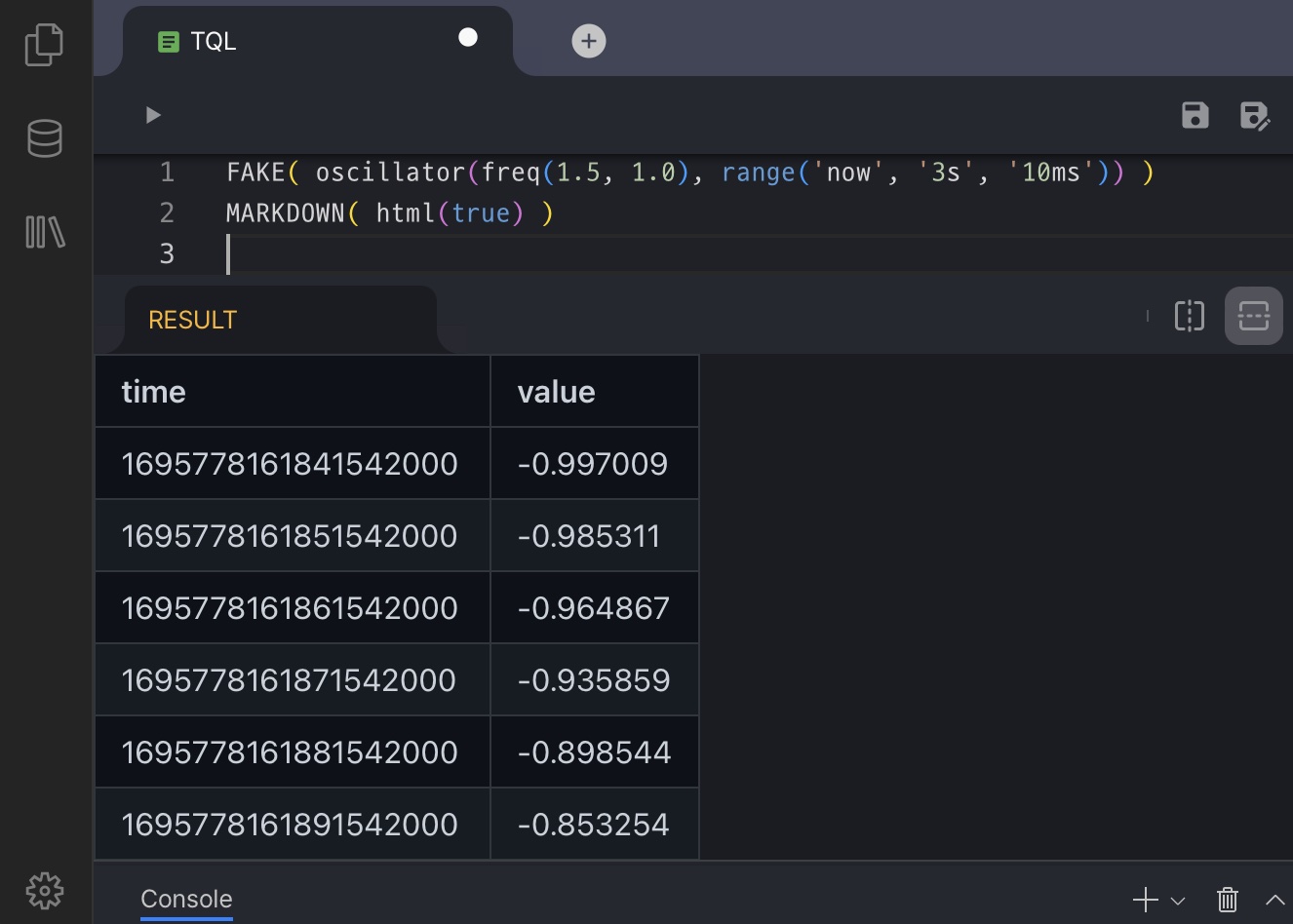Click the unsaved dot on TQL tab
Viewport: 1293px width, 924px height.
tap(468, 38)
